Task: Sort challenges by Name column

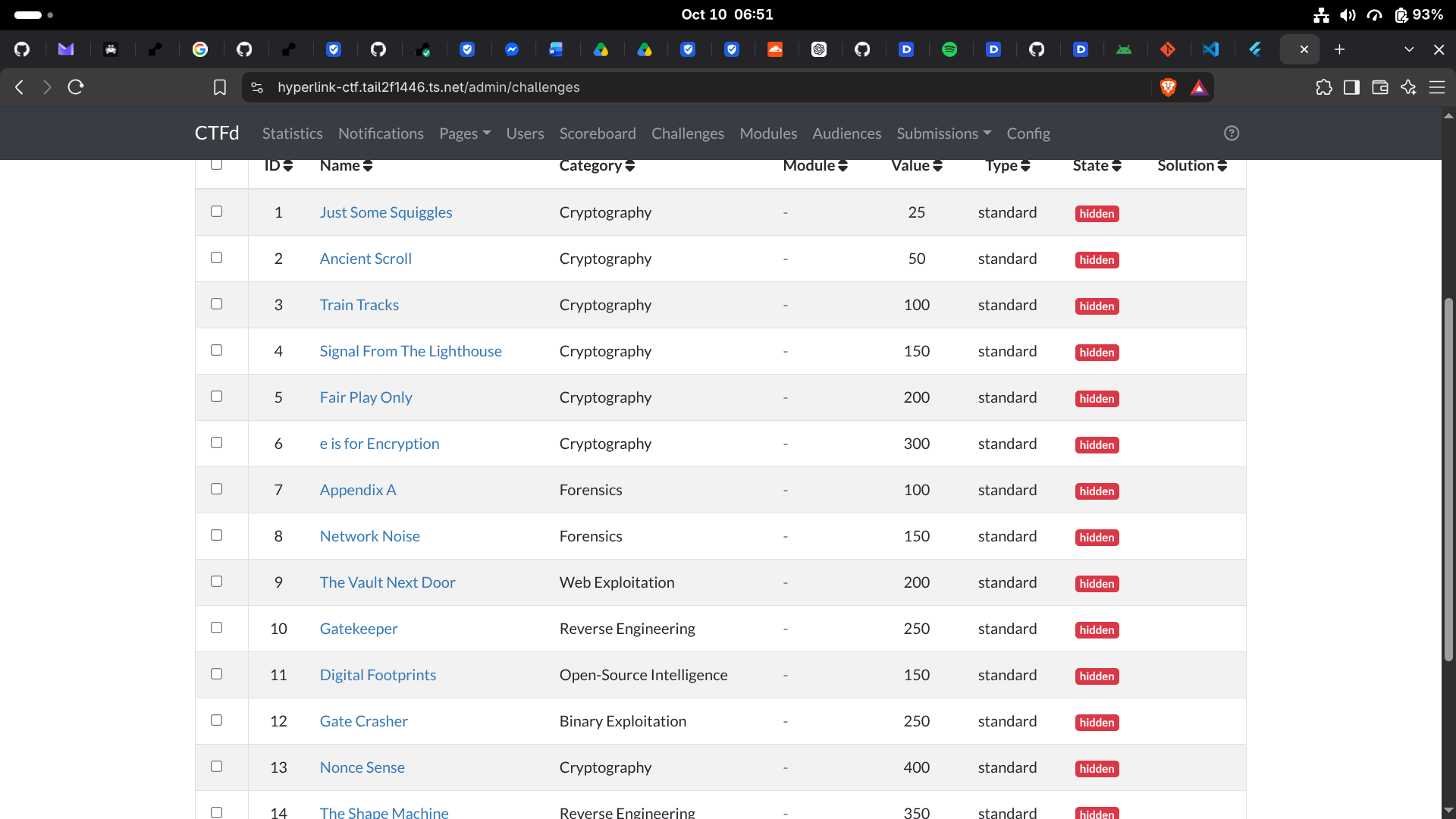Action: pos(346,165)
